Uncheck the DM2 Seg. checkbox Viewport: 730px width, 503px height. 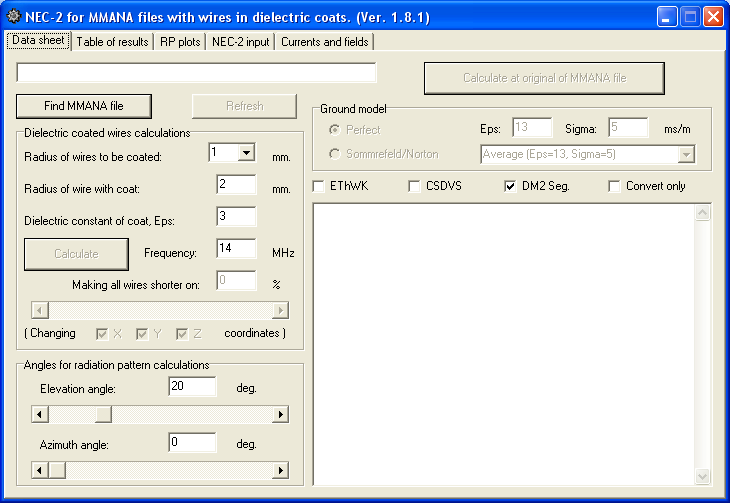(x=510, y=186)
